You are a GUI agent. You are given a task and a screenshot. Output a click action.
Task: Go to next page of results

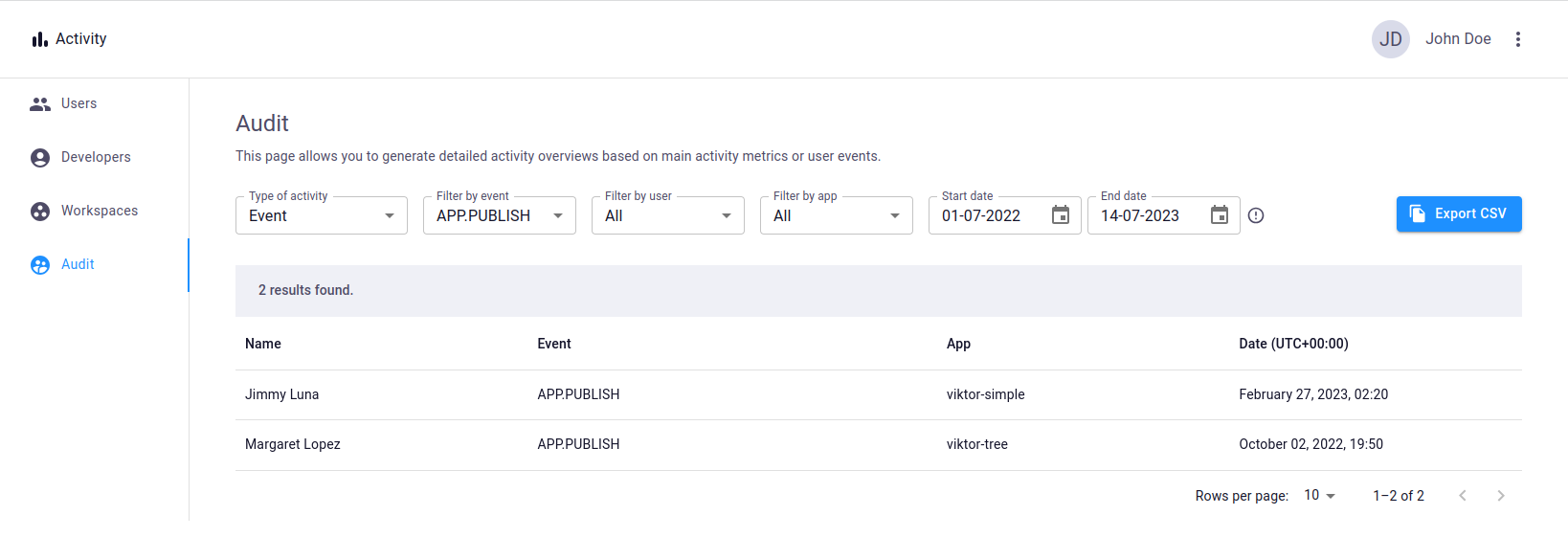tap(1500, 496)
